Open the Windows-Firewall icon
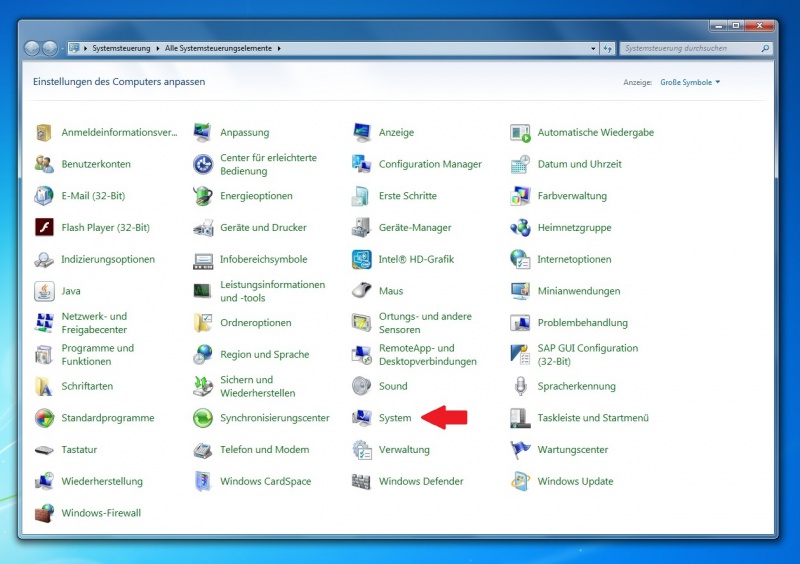 click(x=44, y=513)
